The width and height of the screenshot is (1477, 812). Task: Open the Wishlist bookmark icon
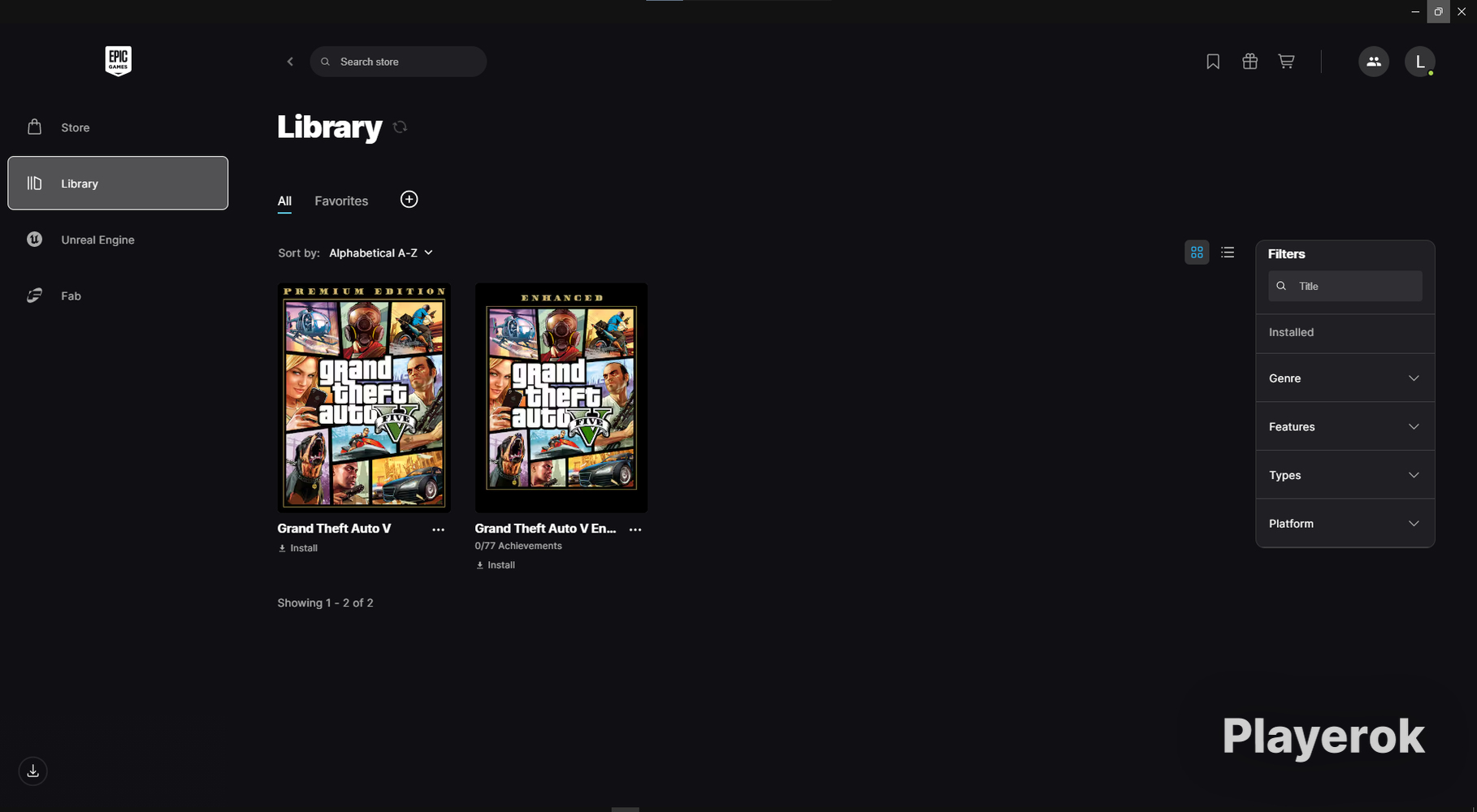point(1213,62)
